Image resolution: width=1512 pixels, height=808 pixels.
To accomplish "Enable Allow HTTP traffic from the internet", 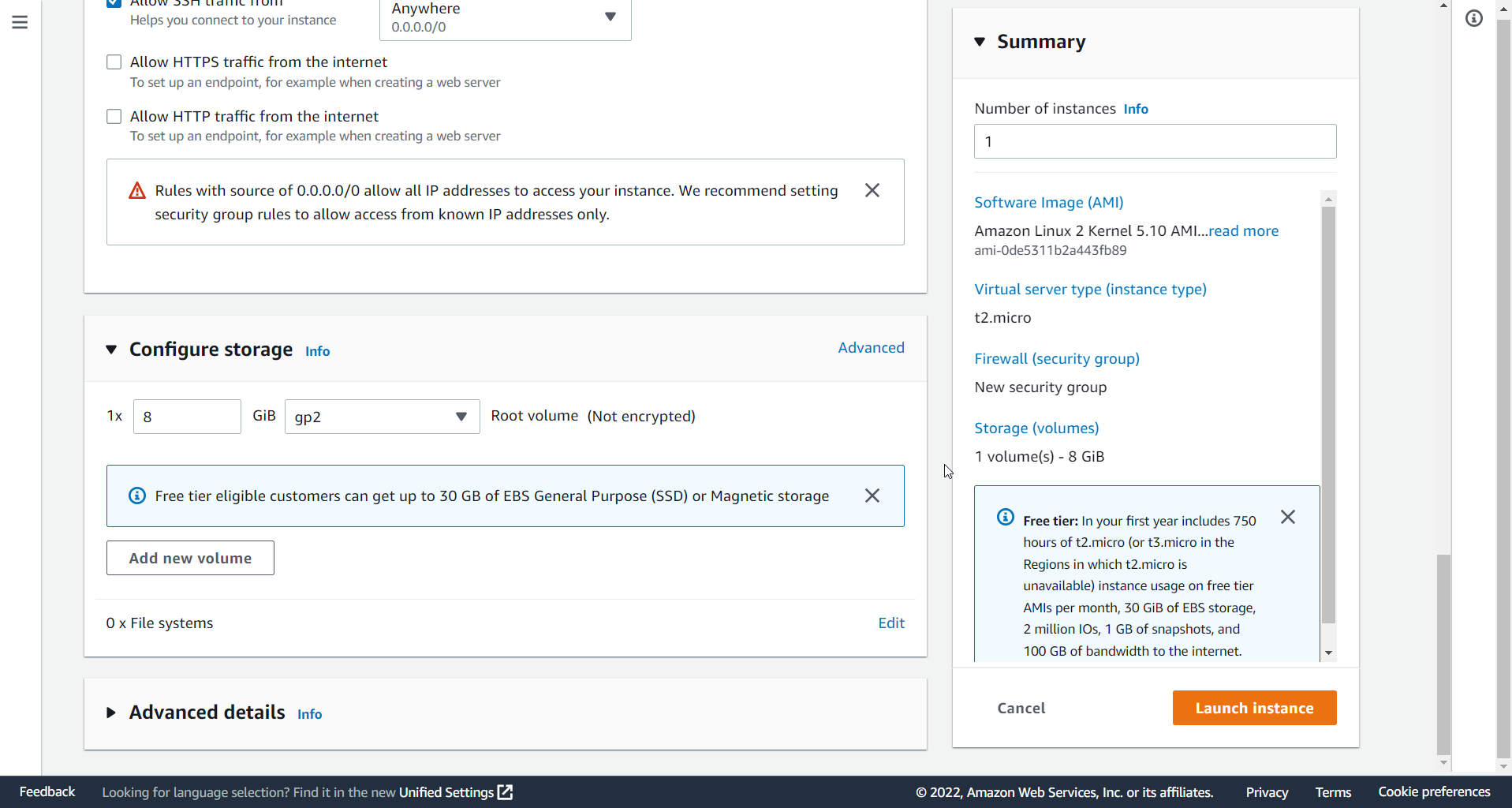I will [114, 116].
